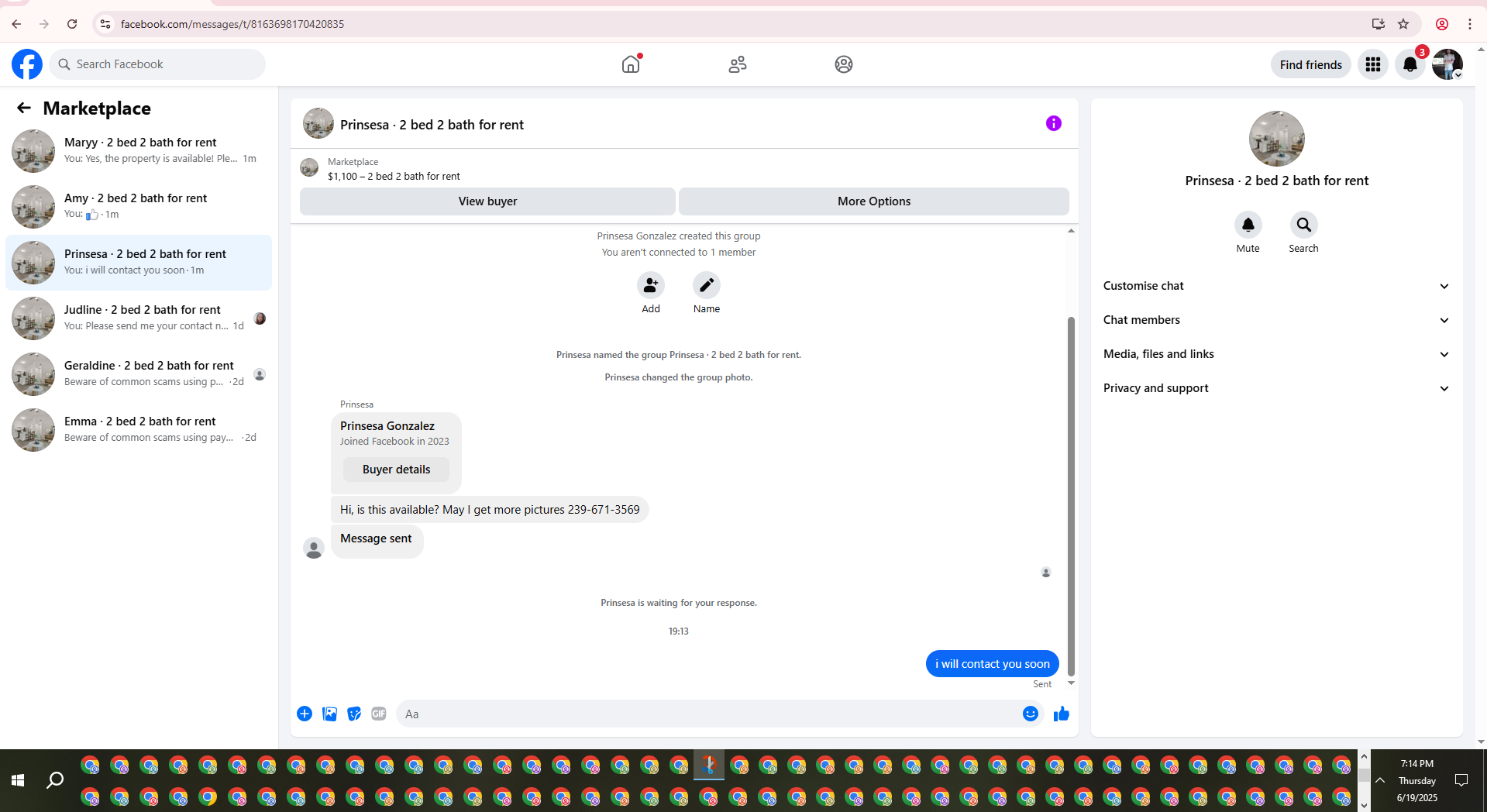Image resolution: width=1487 pixels, height=812 pixels.
Task: Choose a GIF icon in composer
Action: tap(379, 714)
